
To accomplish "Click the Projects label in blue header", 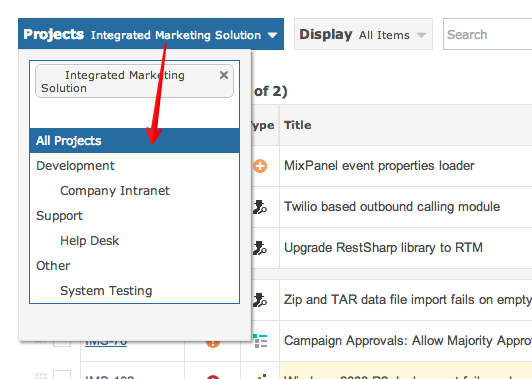I will click(x=54, y=34).
